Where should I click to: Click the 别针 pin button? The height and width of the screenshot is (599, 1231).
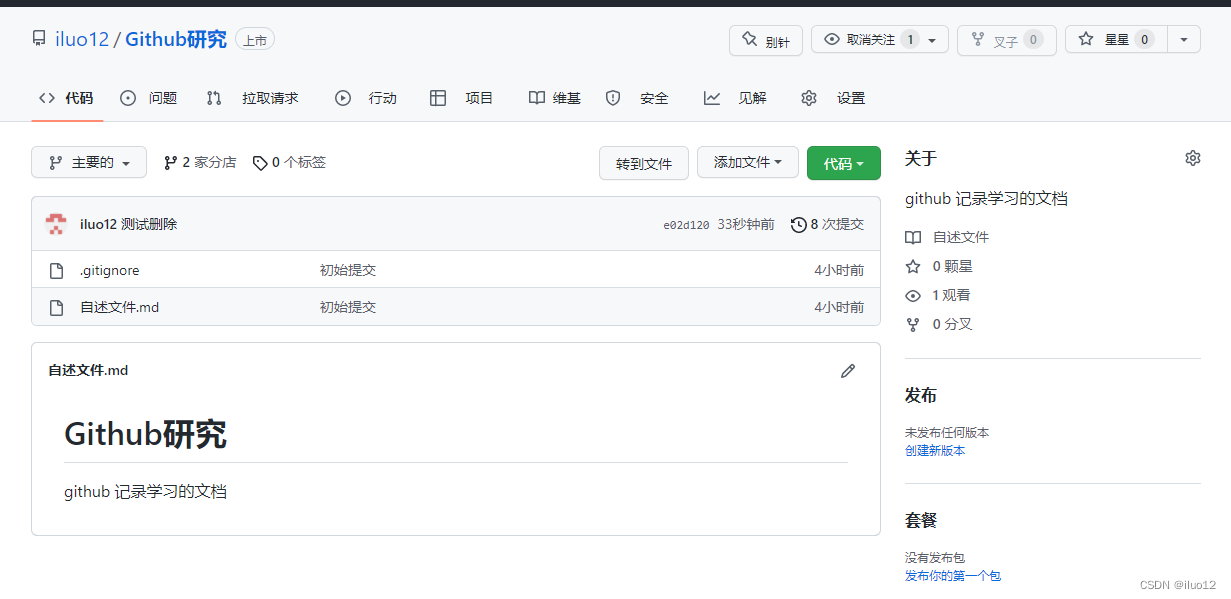(766, 40)
